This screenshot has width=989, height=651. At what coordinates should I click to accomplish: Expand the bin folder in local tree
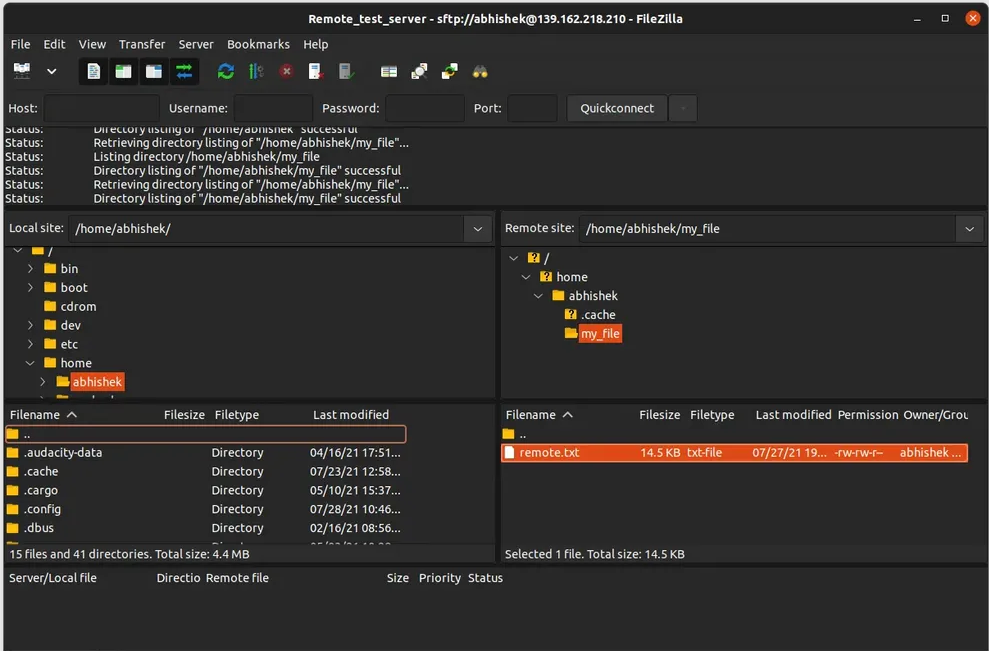(x=31, y=269)
